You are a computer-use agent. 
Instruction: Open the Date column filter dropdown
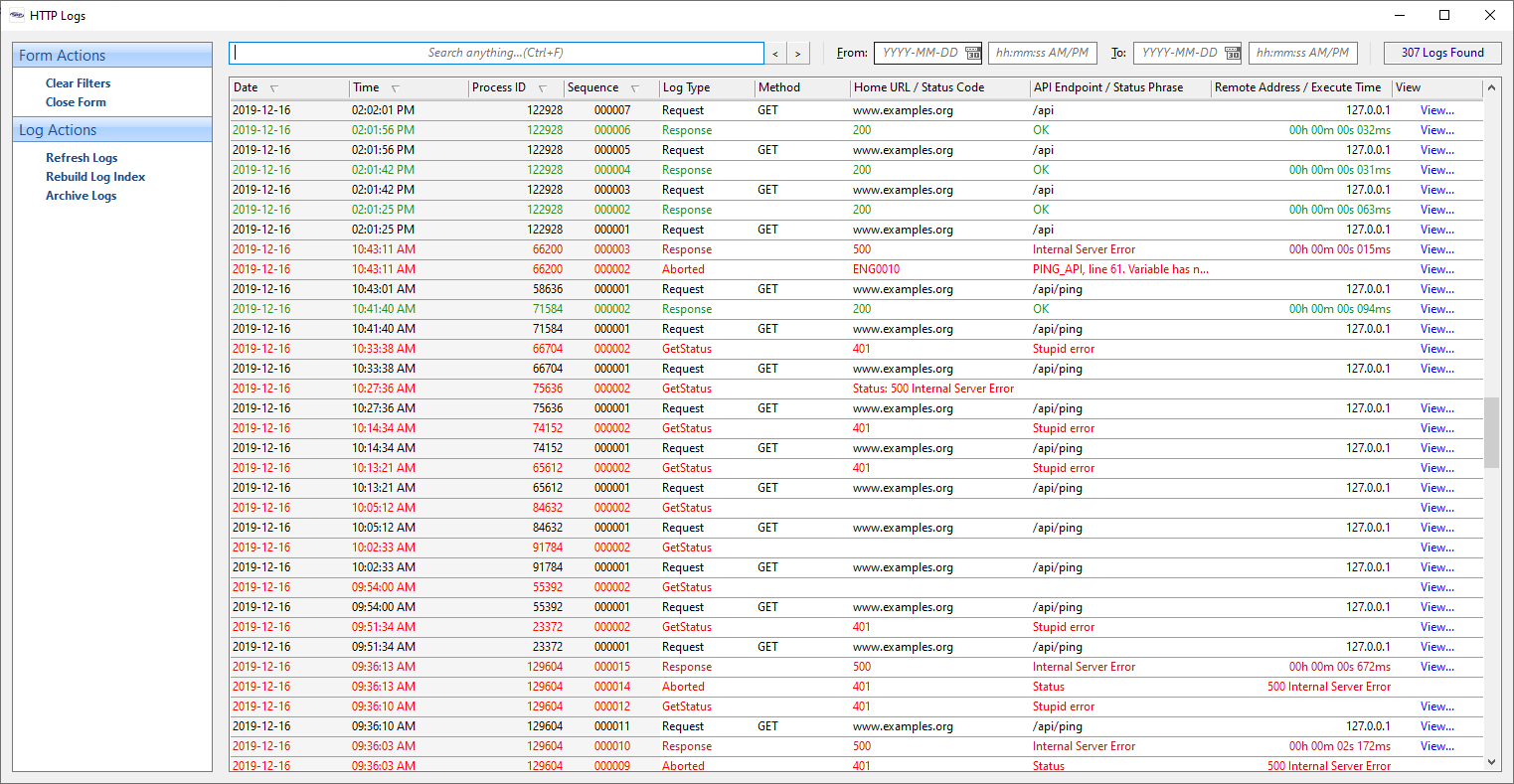tap(274, 88)
